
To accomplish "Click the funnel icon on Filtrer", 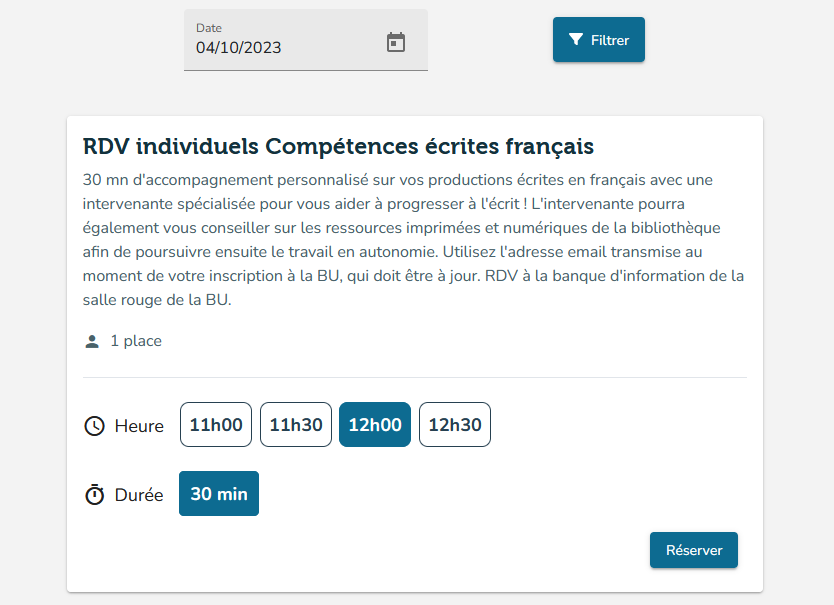I will click(576, 39).
